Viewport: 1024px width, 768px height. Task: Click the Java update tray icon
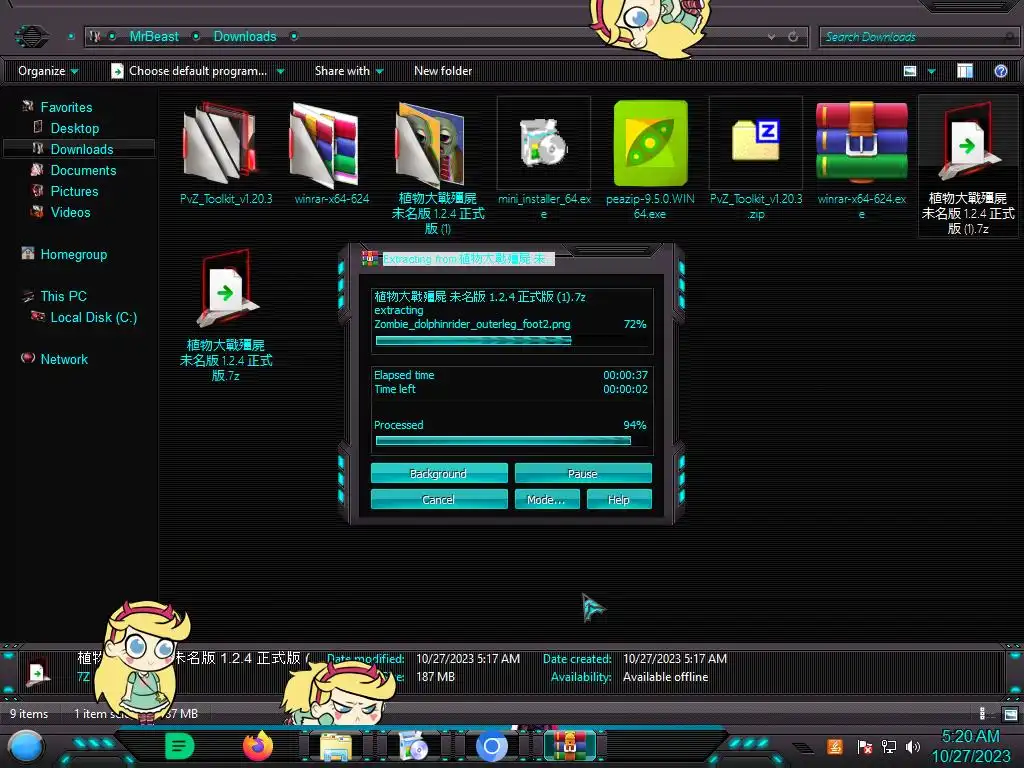[x=835, y=746]
